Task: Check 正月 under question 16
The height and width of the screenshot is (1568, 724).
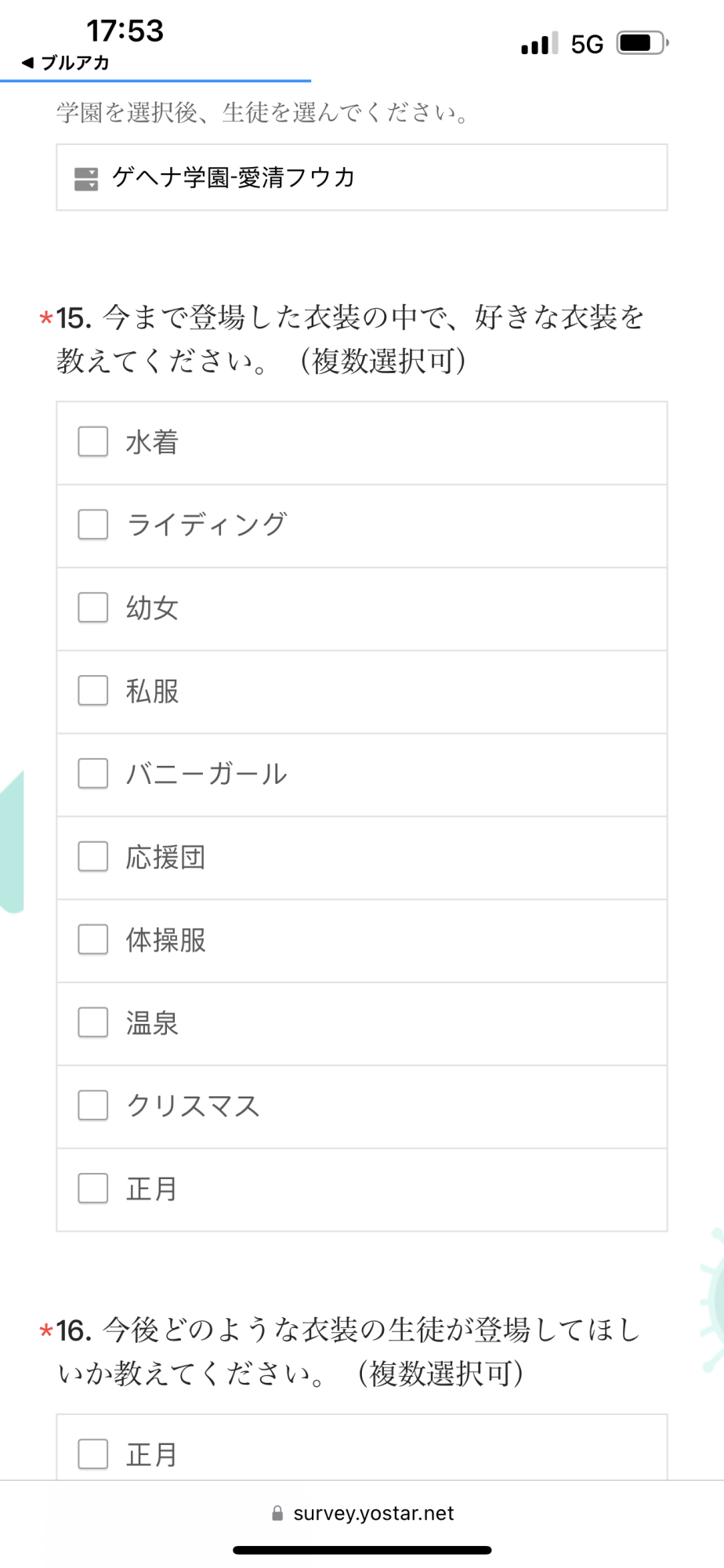Action: point(93,1454)
